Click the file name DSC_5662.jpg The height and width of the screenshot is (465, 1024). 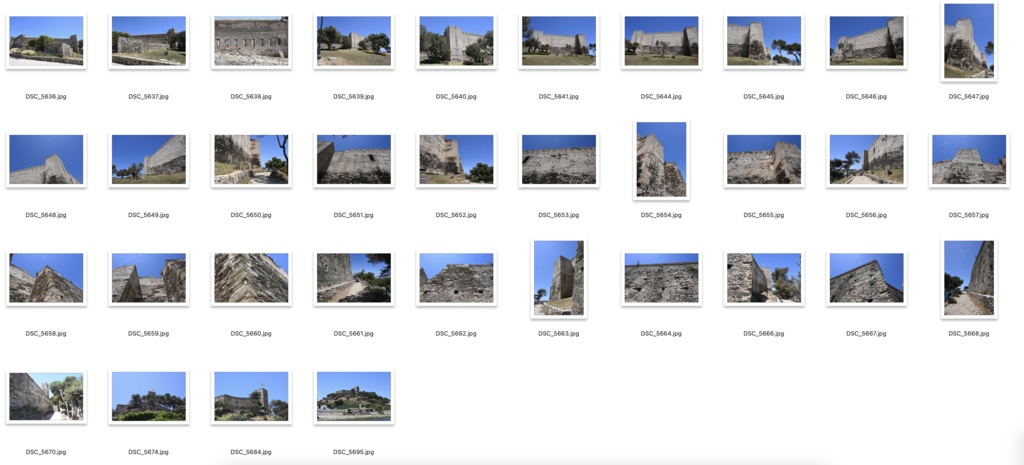pyautogui.click(x=456, y=334)
